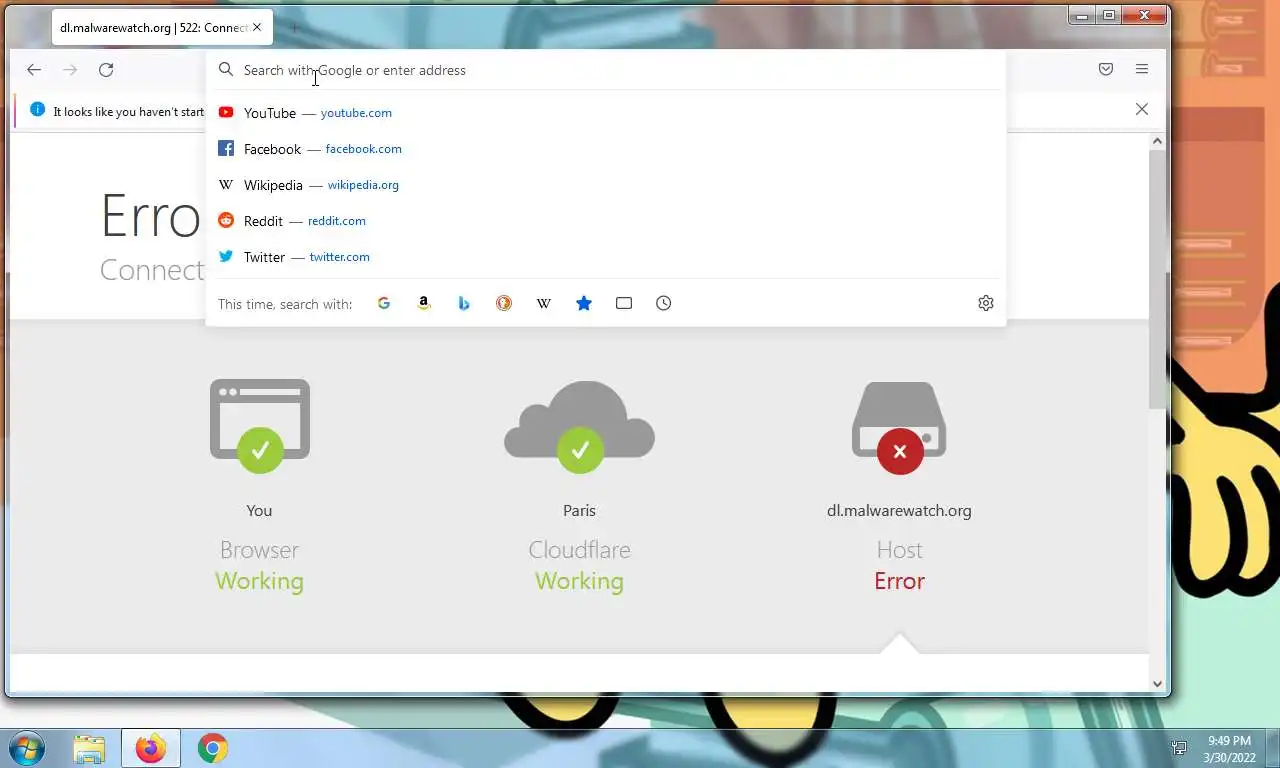
Task: Click the youtube.com address link
Action: 356,113
